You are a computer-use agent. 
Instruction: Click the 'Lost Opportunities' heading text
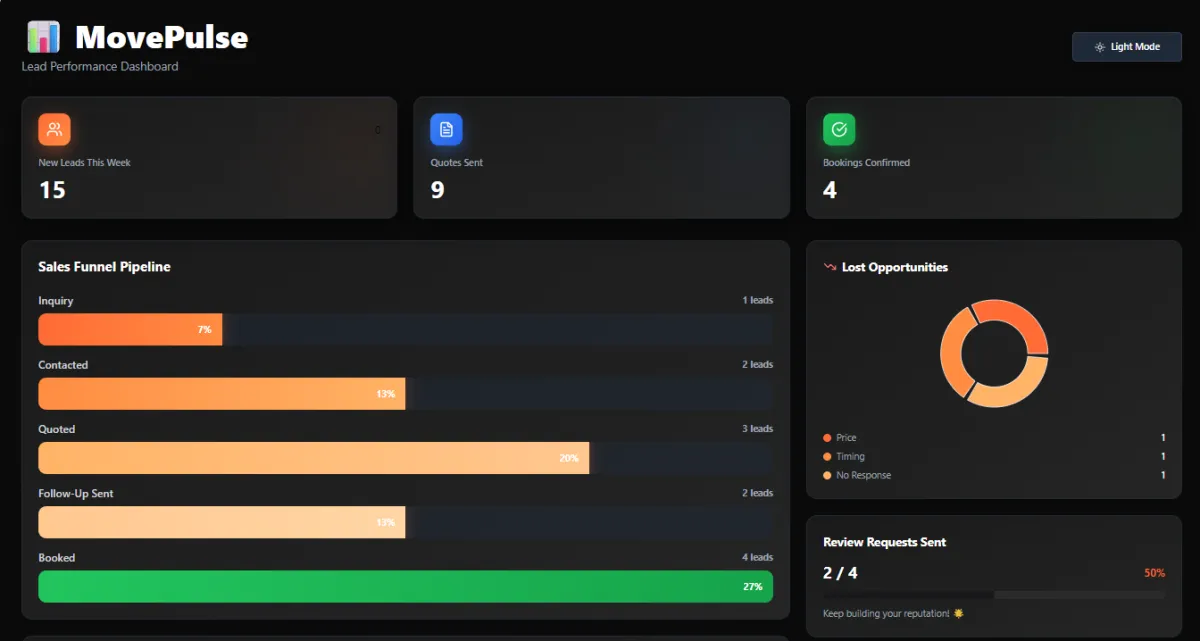coord(895,267)
